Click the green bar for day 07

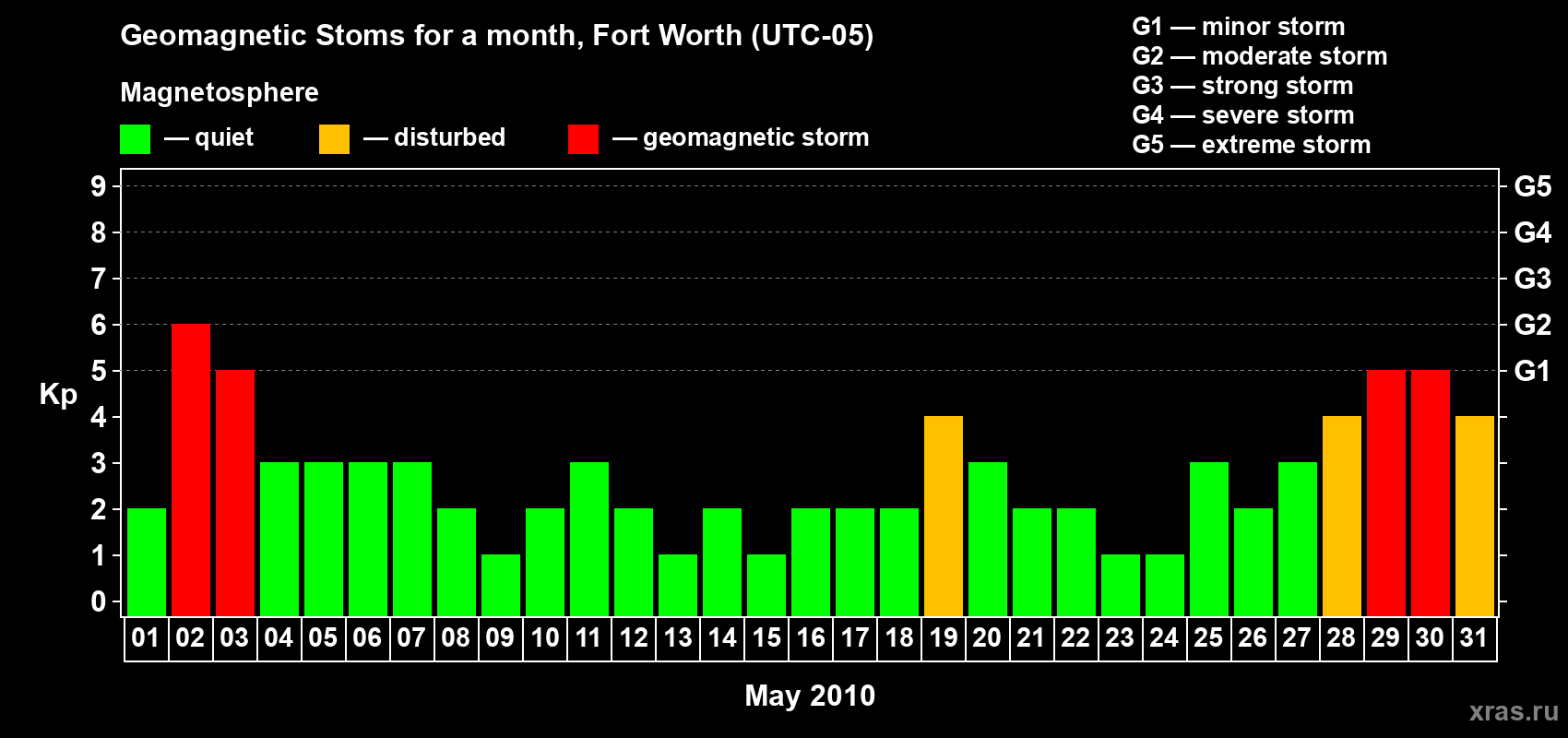[x=412, y=540]
